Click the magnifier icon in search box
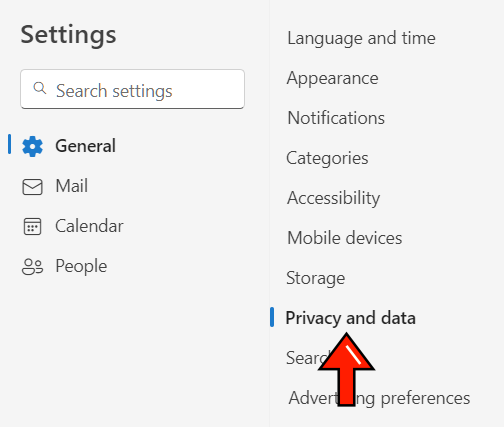 click(x=40, y=88)
